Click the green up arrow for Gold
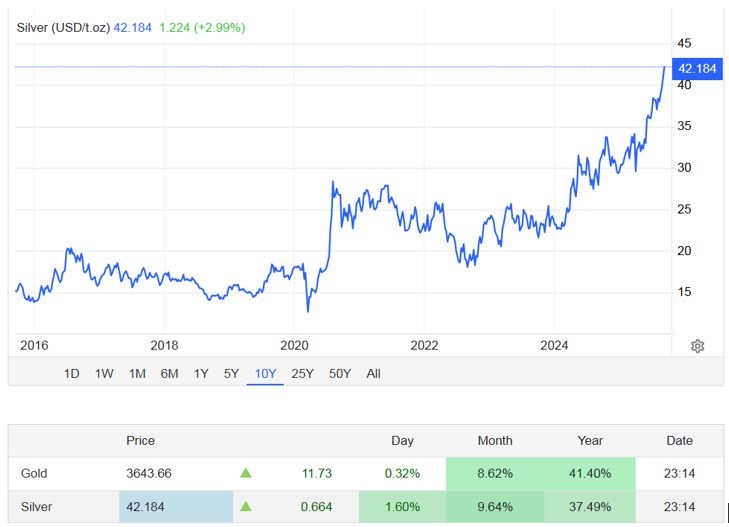 tap(245, 473)
